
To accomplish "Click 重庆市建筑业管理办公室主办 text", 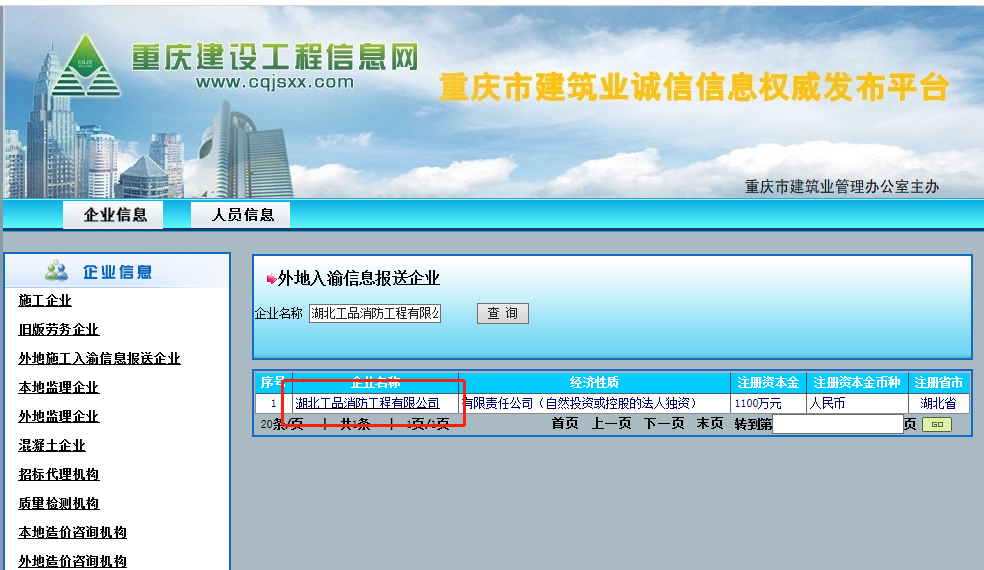I will (x=842, y=186).
